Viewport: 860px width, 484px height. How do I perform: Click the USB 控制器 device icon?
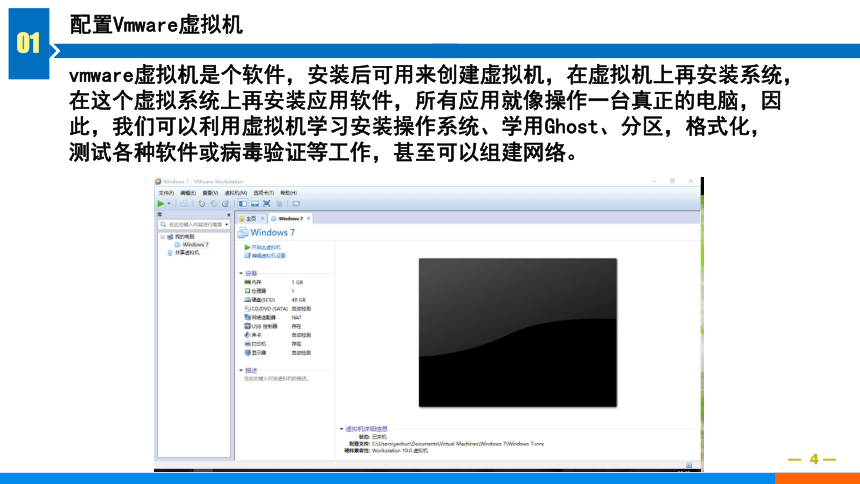pos(247,326)
